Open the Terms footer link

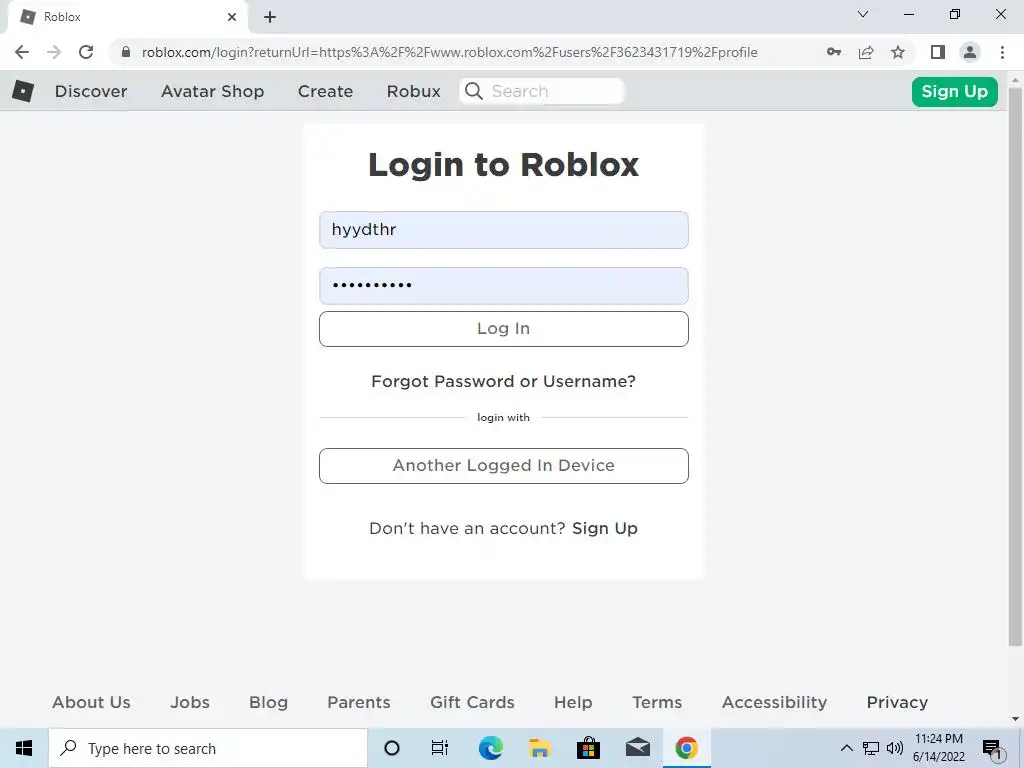click(657, 702)
